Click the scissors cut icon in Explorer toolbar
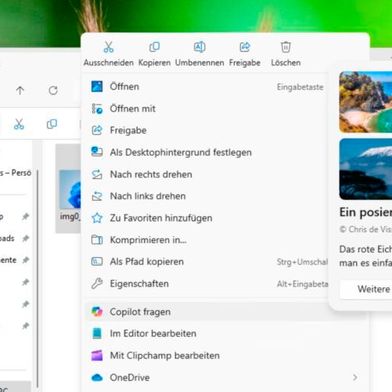This screenshot has width=392, height=392. tap(19, 124)
